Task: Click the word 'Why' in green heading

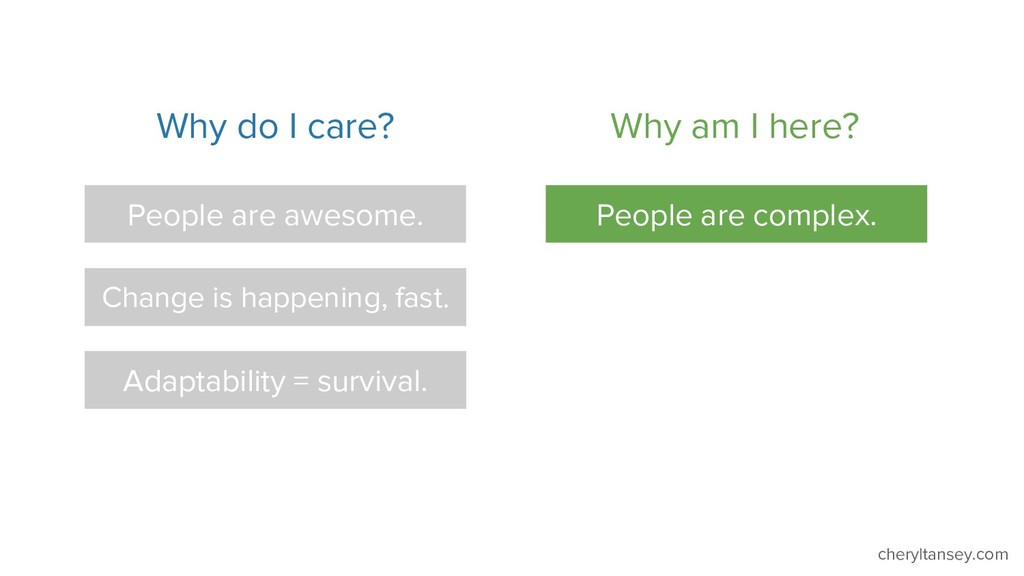Action: click(x=646, y=127)
